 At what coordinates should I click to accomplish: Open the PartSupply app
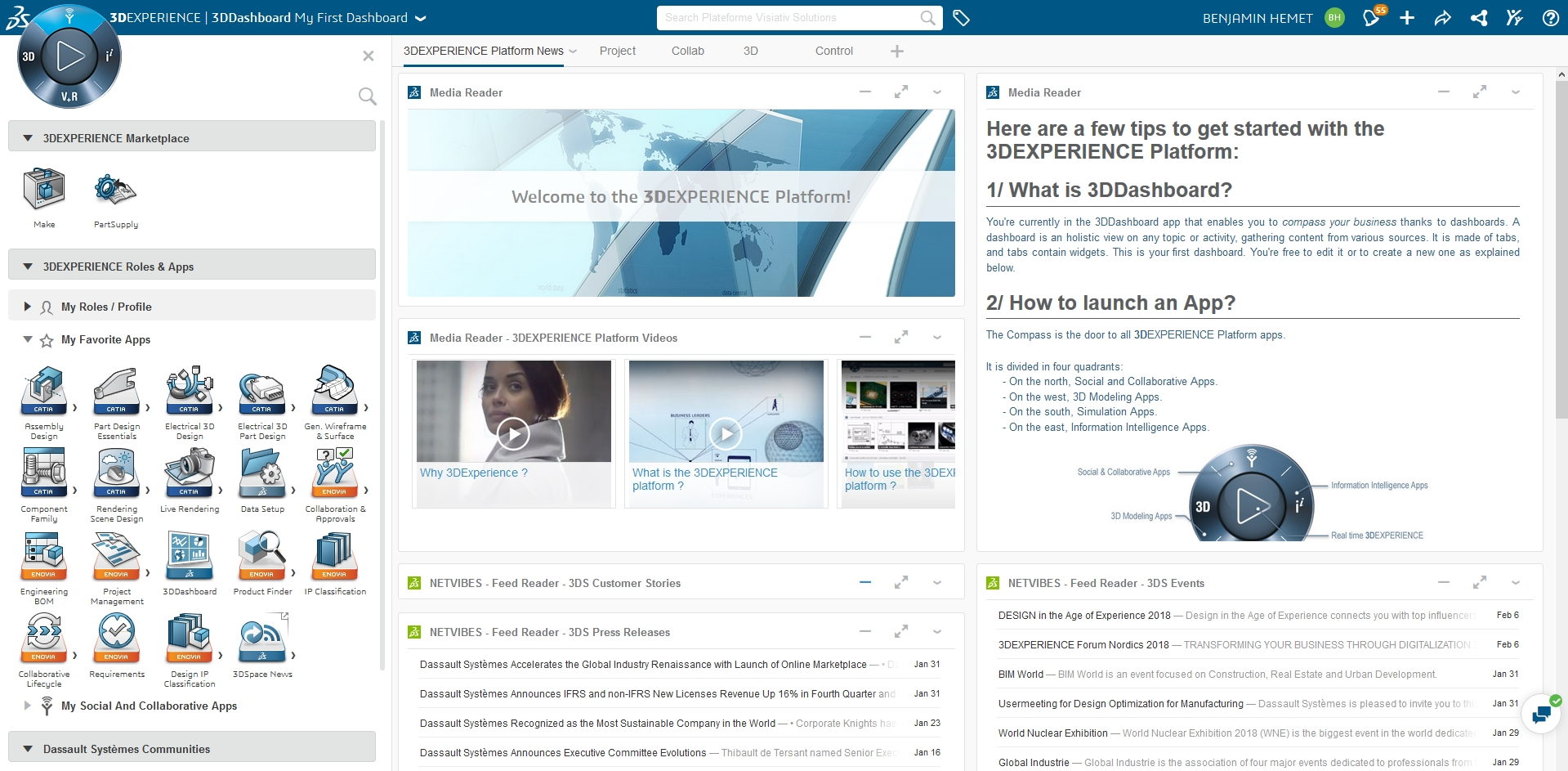tap(115, 189)
